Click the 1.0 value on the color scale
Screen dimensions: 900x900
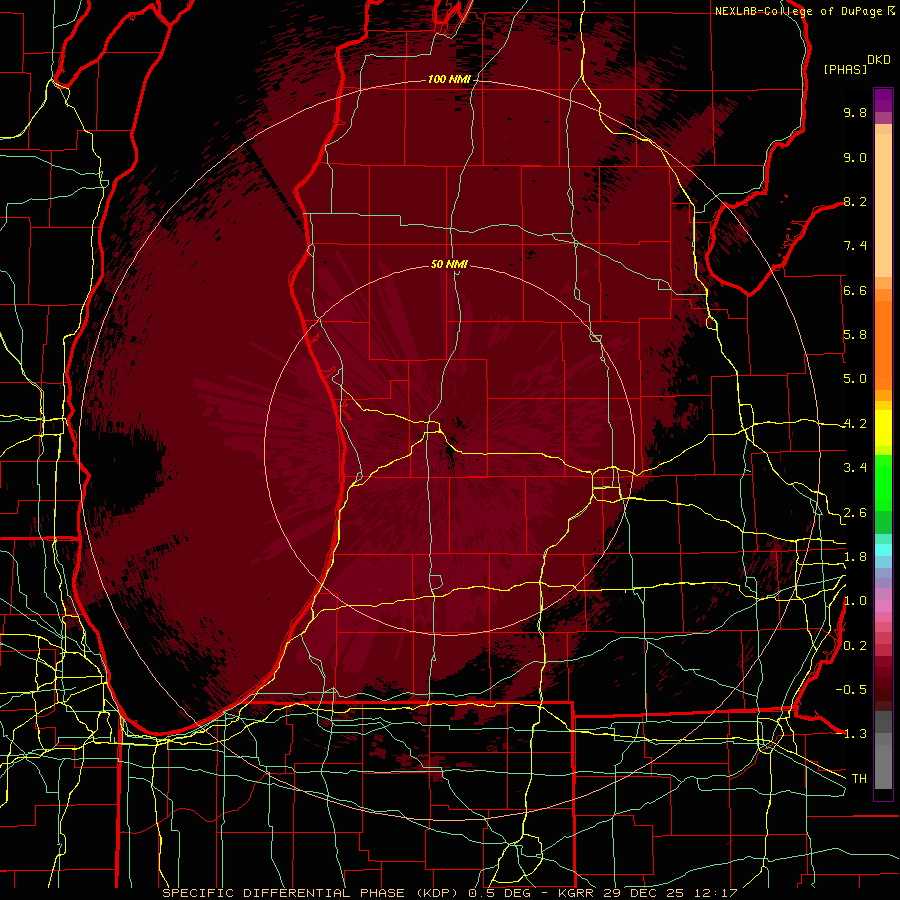pyautogui.click(x=855, y=601)
